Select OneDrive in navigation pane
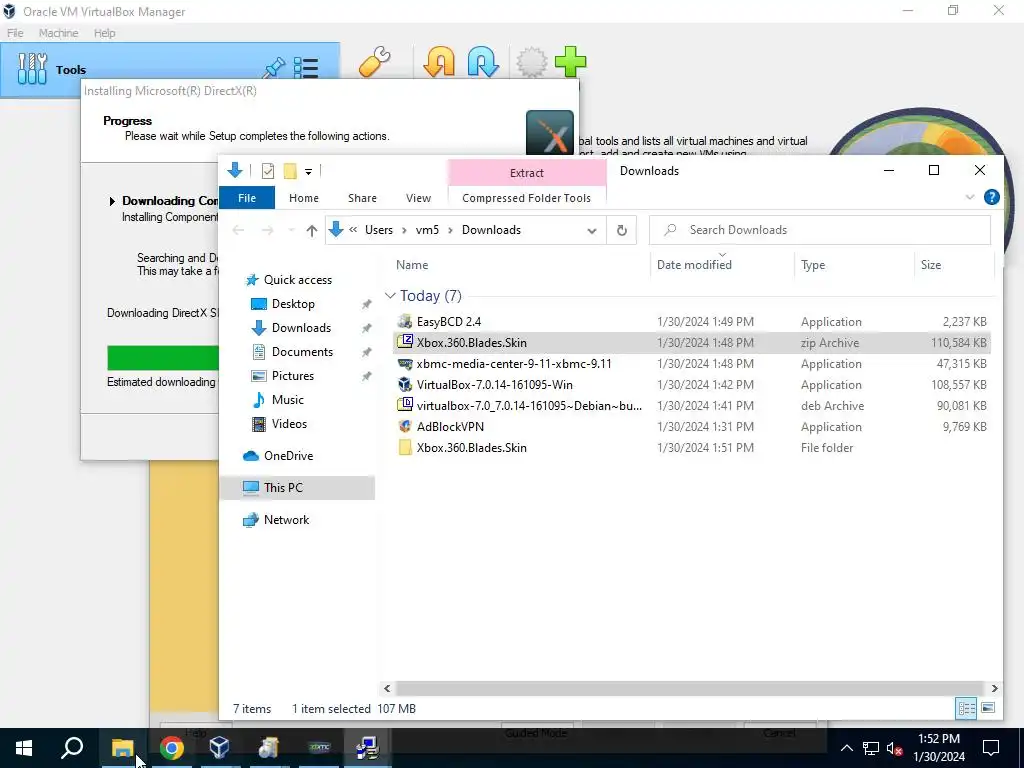 tap(288, 456)
